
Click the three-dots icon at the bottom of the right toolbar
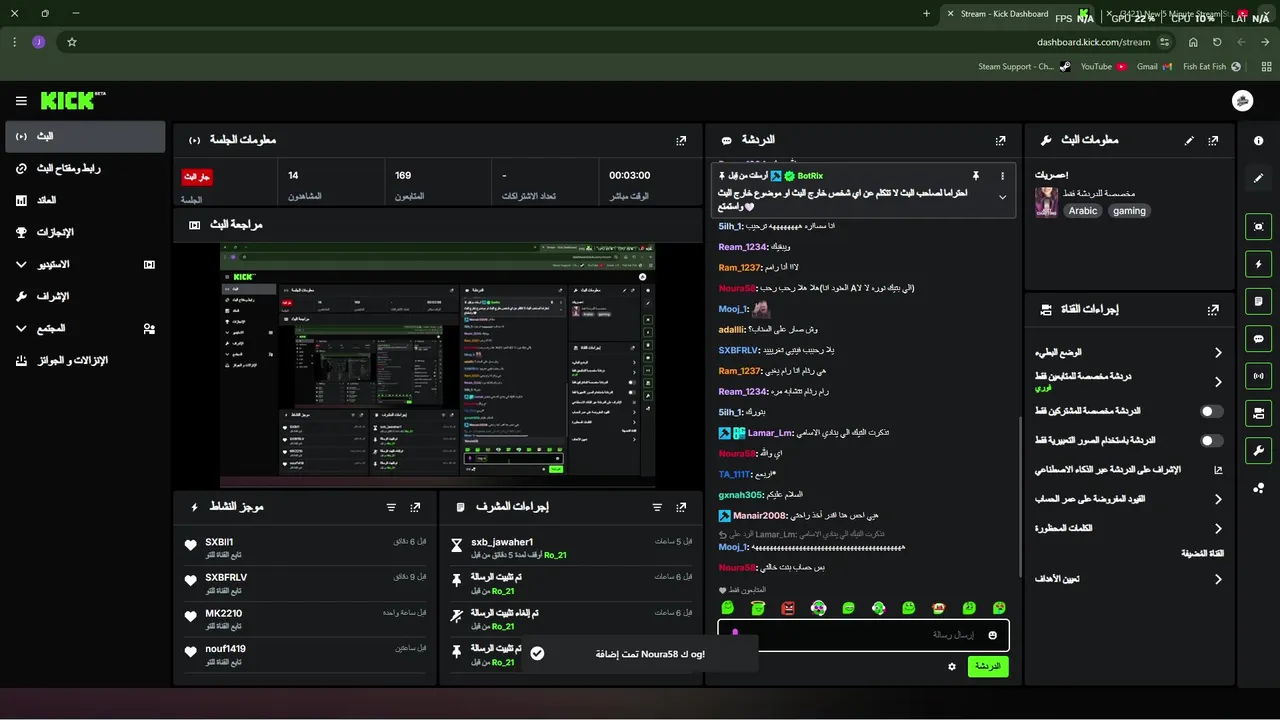click(1258, 488)
